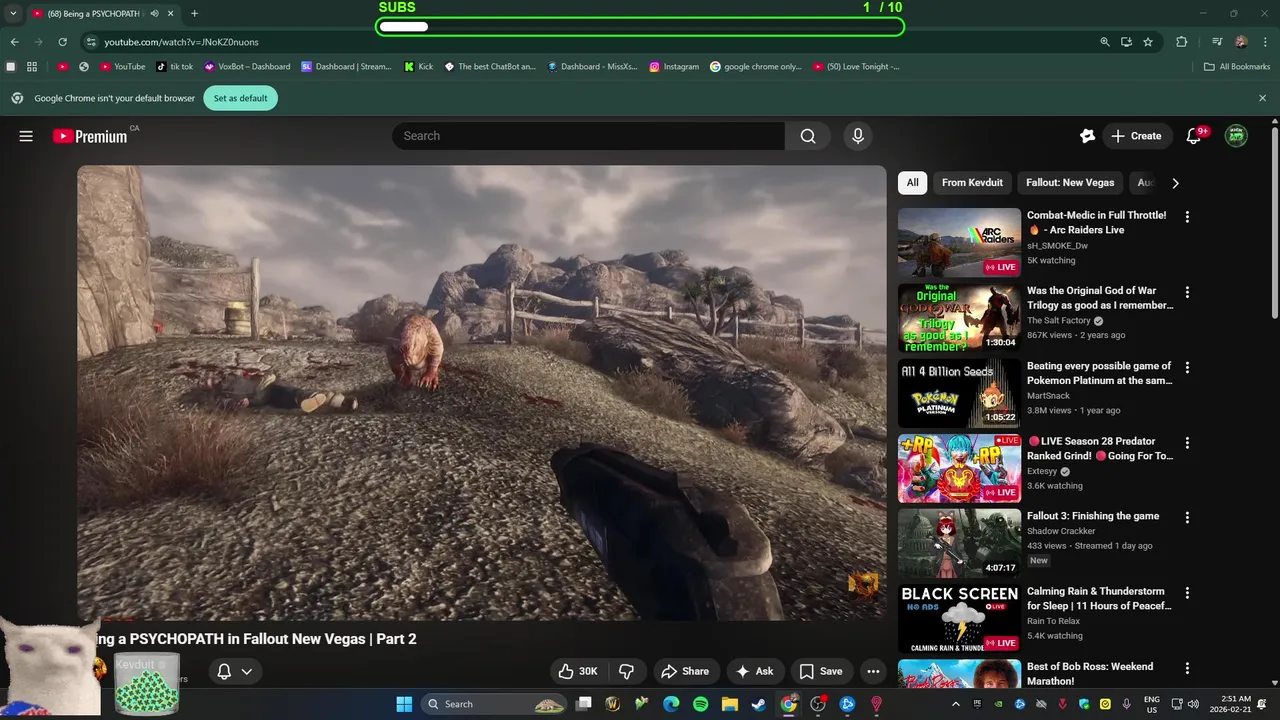Image resolution: width=1280 pixels, height=720 pixels.
Task: Click the zoom magnifier in address bar
Action: pyautogui.click(x=1105, y=42)
